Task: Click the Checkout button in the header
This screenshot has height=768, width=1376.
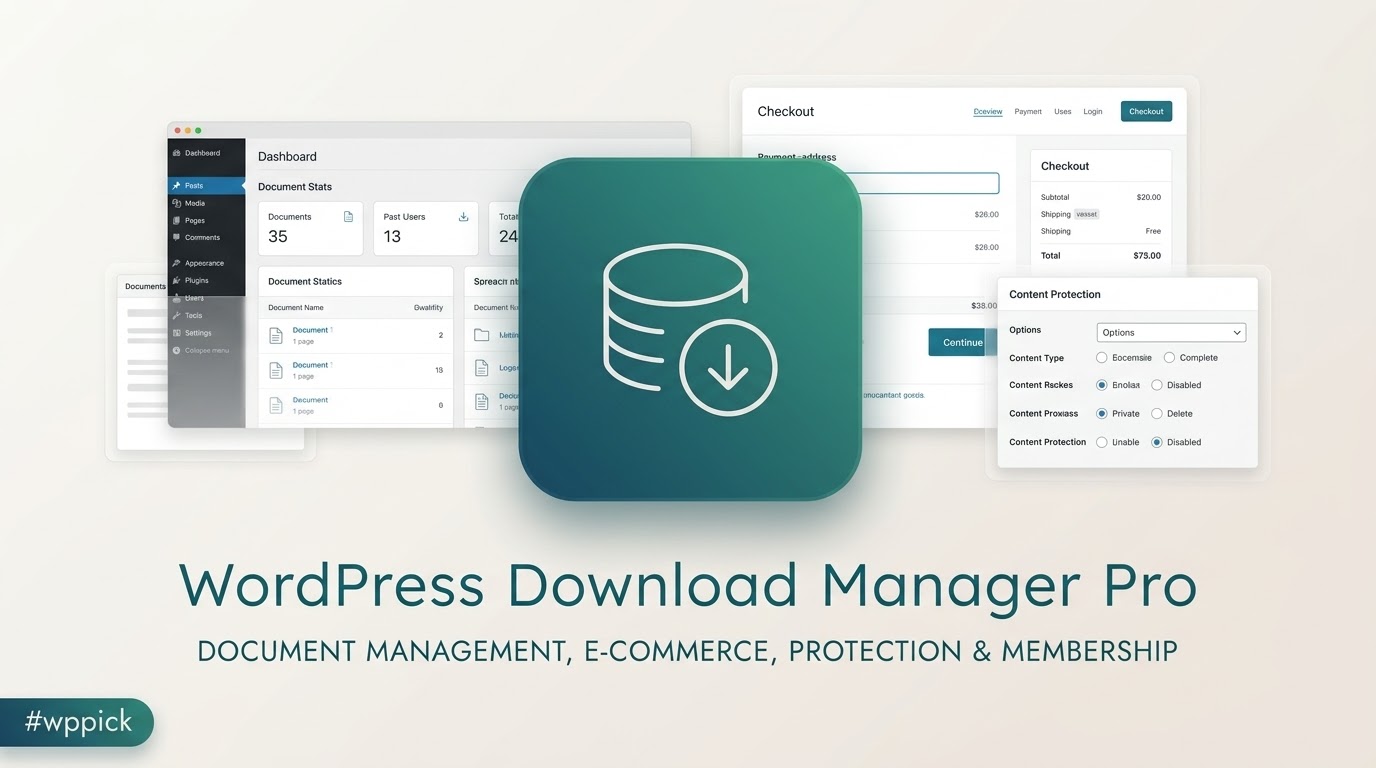Action: [x=1146, y=111]
